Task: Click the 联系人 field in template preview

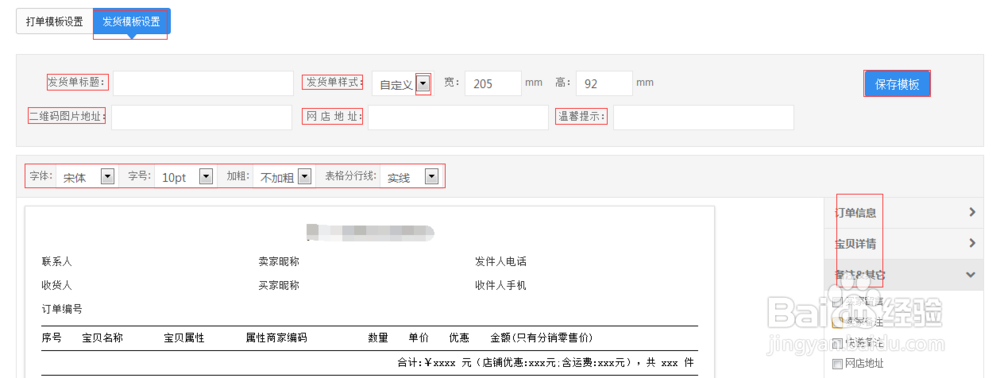Action: coord(57,261)
